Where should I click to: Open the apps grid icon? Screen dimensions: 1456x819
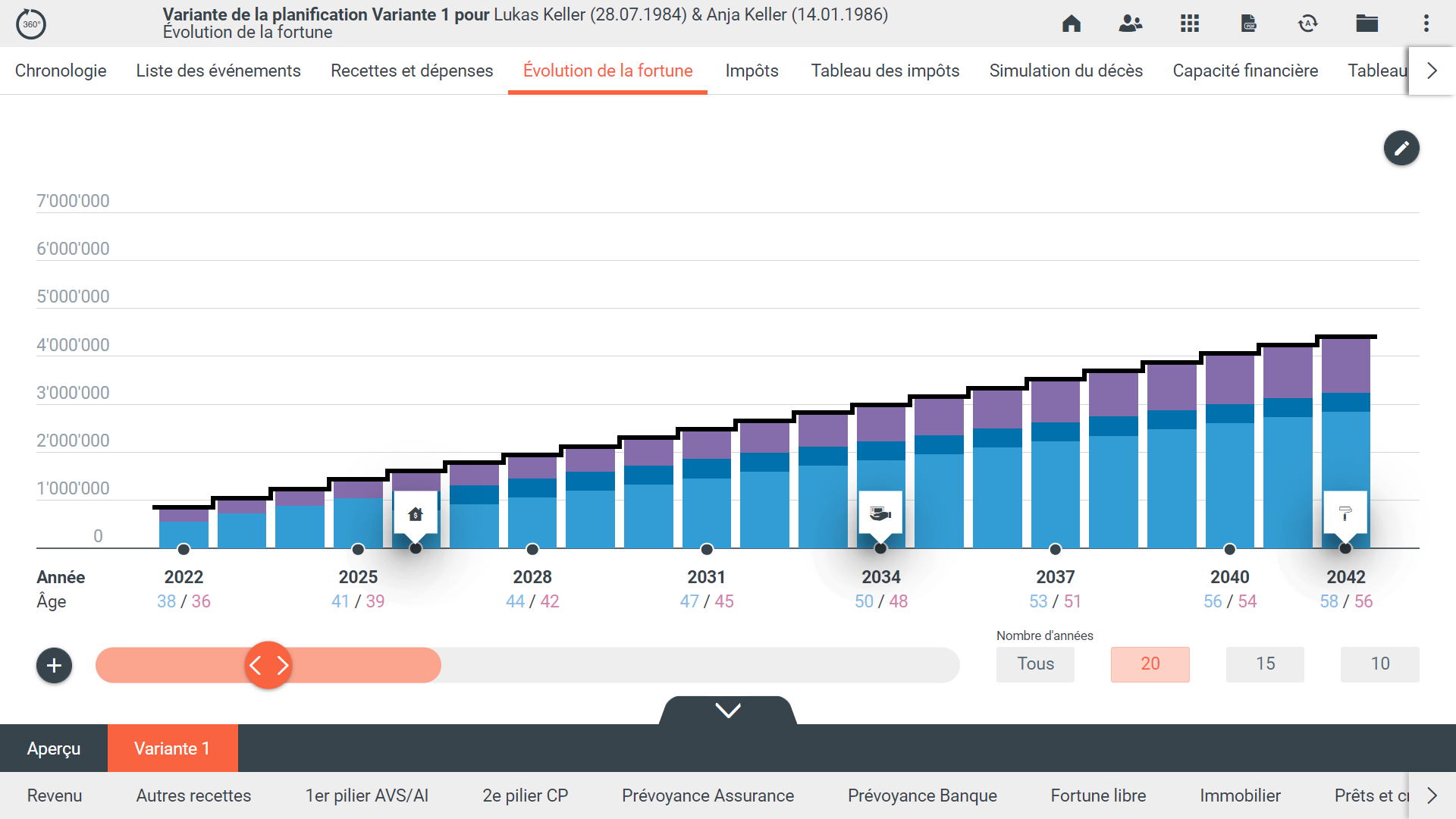1189,24
